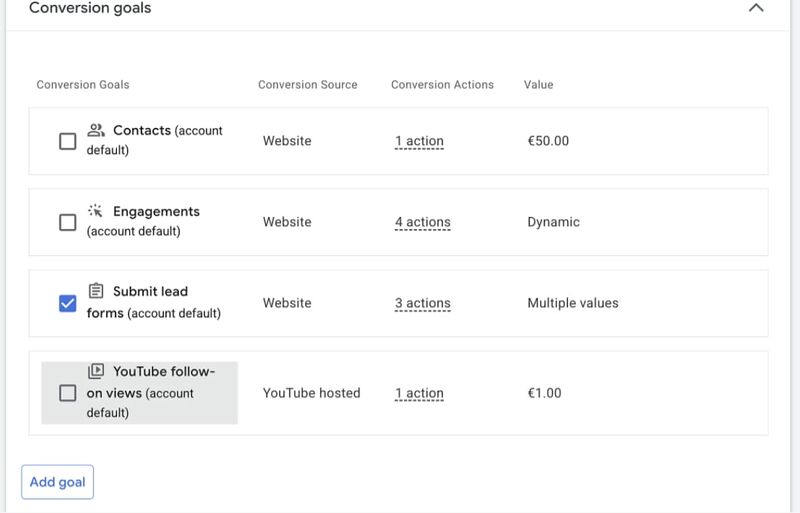The image size is (800, 513).
Task: Click the Add goal button
Action: tap(58, 482)
